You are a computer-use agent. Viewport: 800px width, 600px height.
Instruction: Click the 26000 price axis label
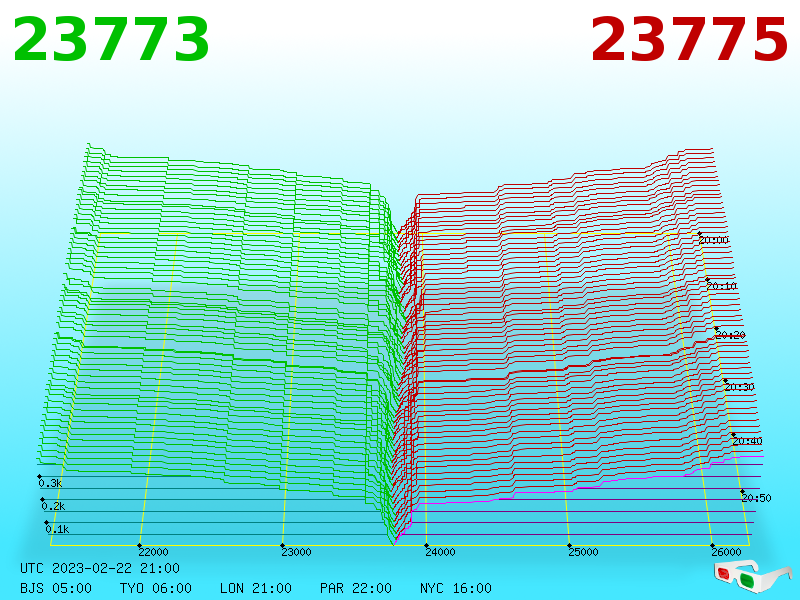[726, 552]
